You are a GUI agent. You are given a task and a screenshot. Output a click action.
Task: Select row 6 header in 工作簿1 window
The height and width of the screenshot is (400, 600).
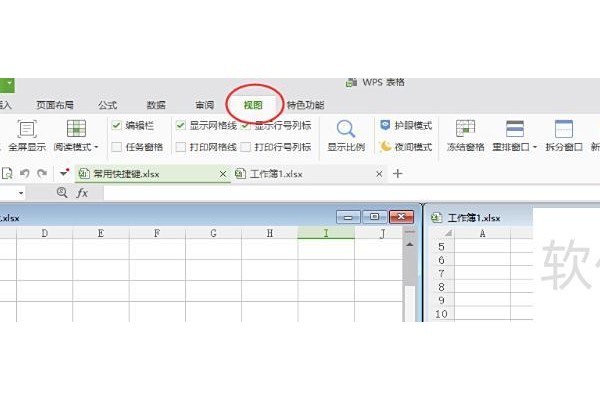442,260
